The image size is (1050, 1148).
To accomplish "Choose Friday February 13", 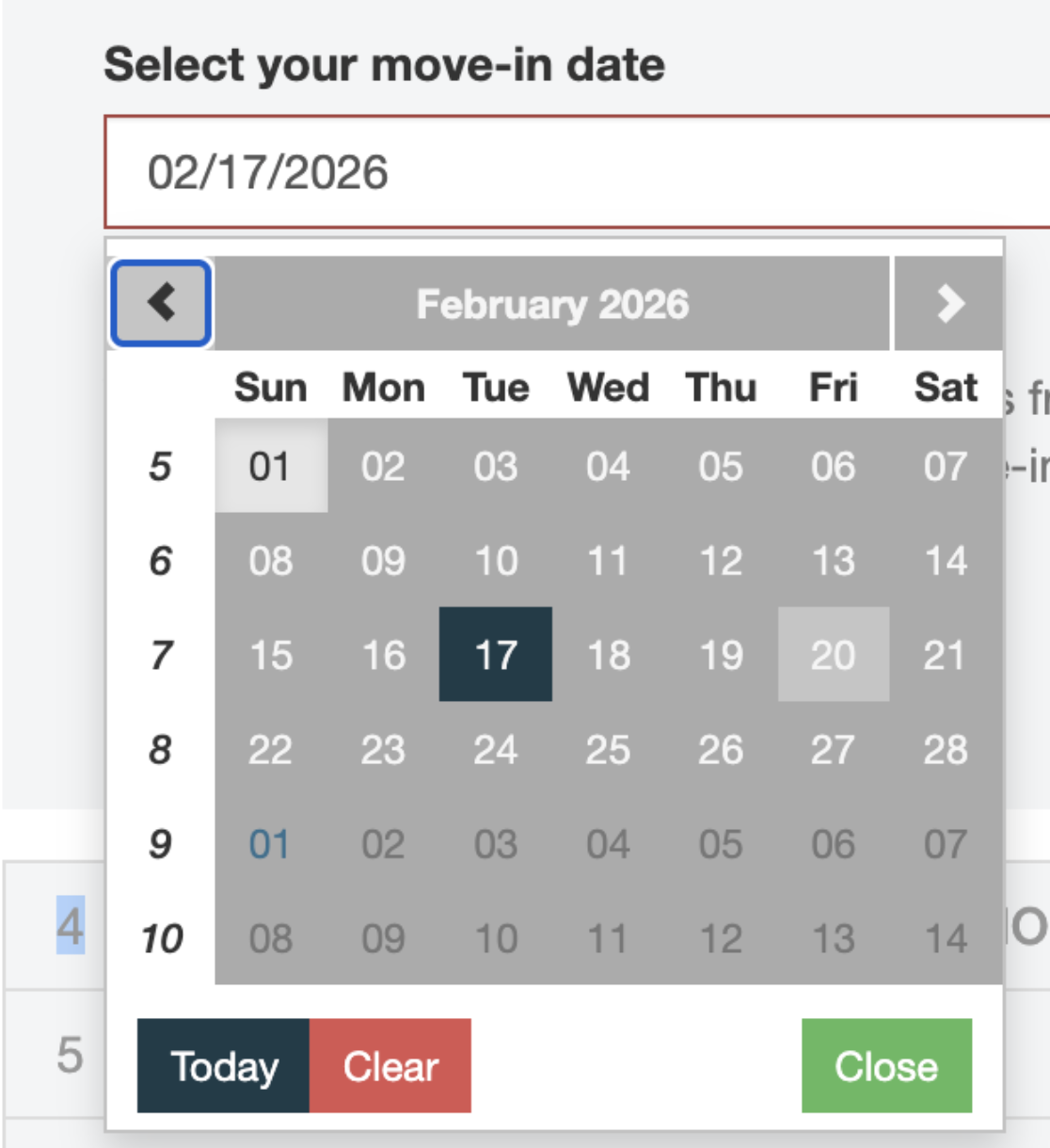I will click(834, 561).
